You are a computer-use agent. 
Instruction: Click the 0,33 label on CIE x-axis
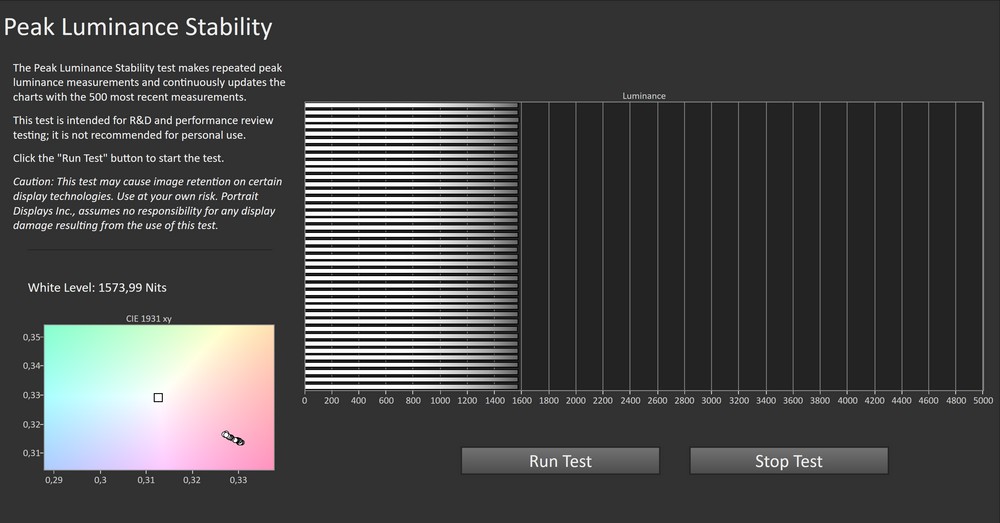point(238,480)
